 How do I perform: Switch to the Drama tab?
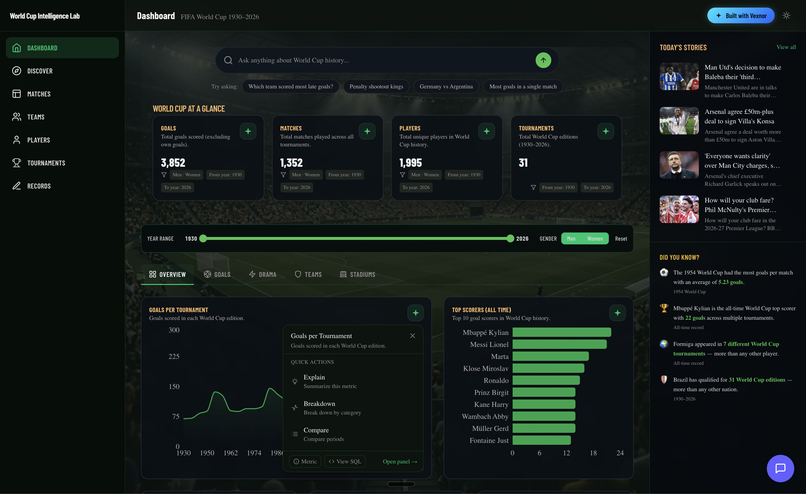pos(262,275)
